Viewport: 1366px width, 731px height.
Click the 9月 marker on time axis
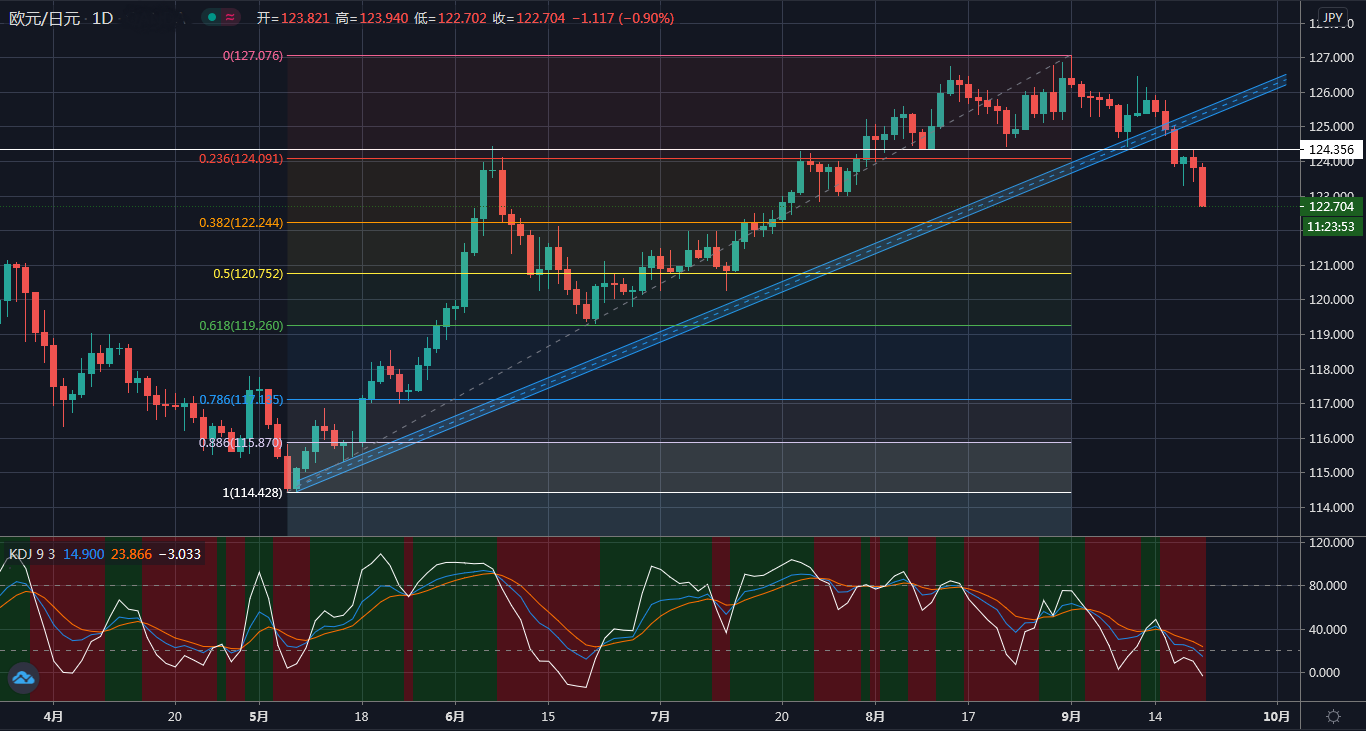(x=1071, y=716)
